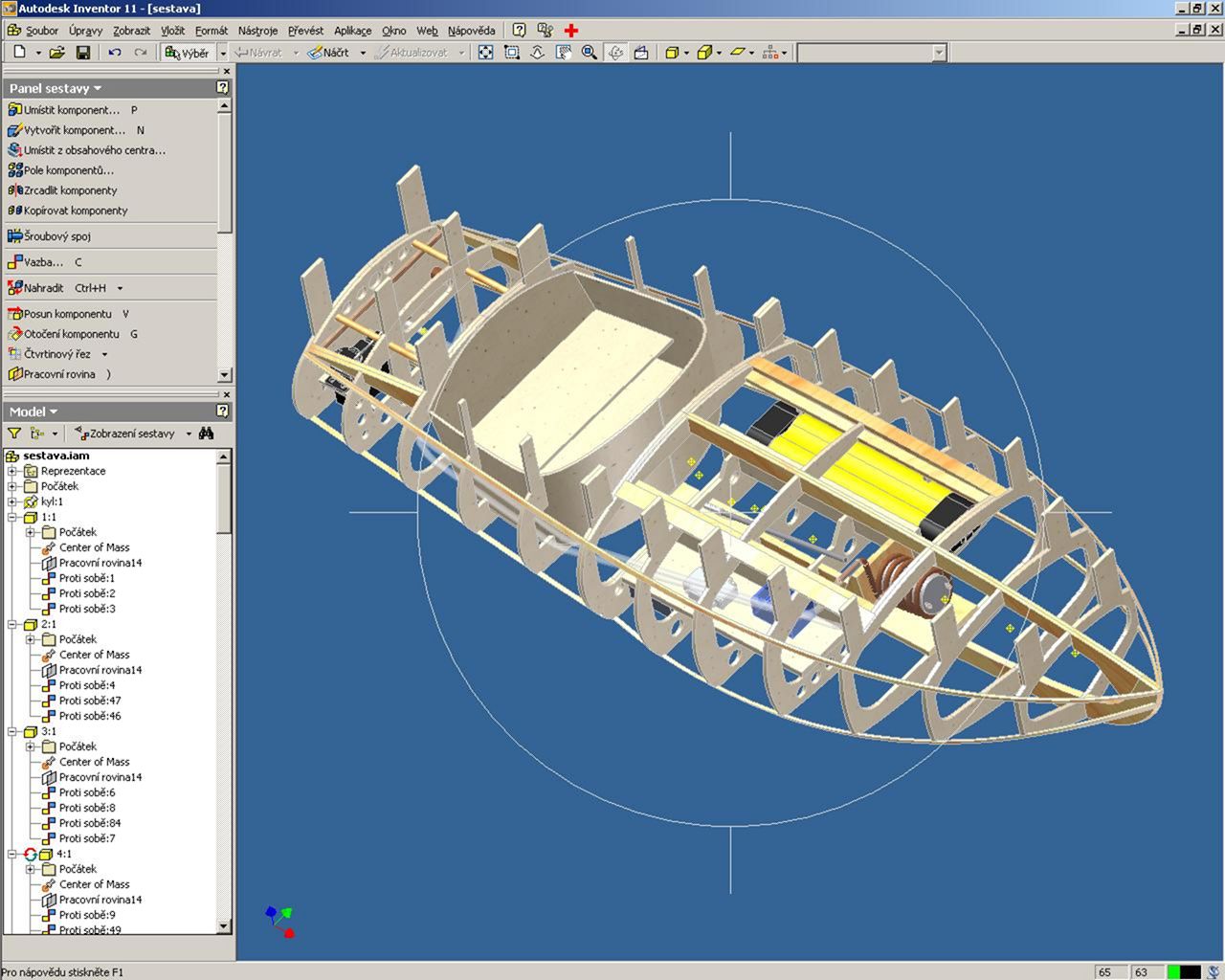Open the Zobrazení sestavy dropdown arrow

click(189, 434)
